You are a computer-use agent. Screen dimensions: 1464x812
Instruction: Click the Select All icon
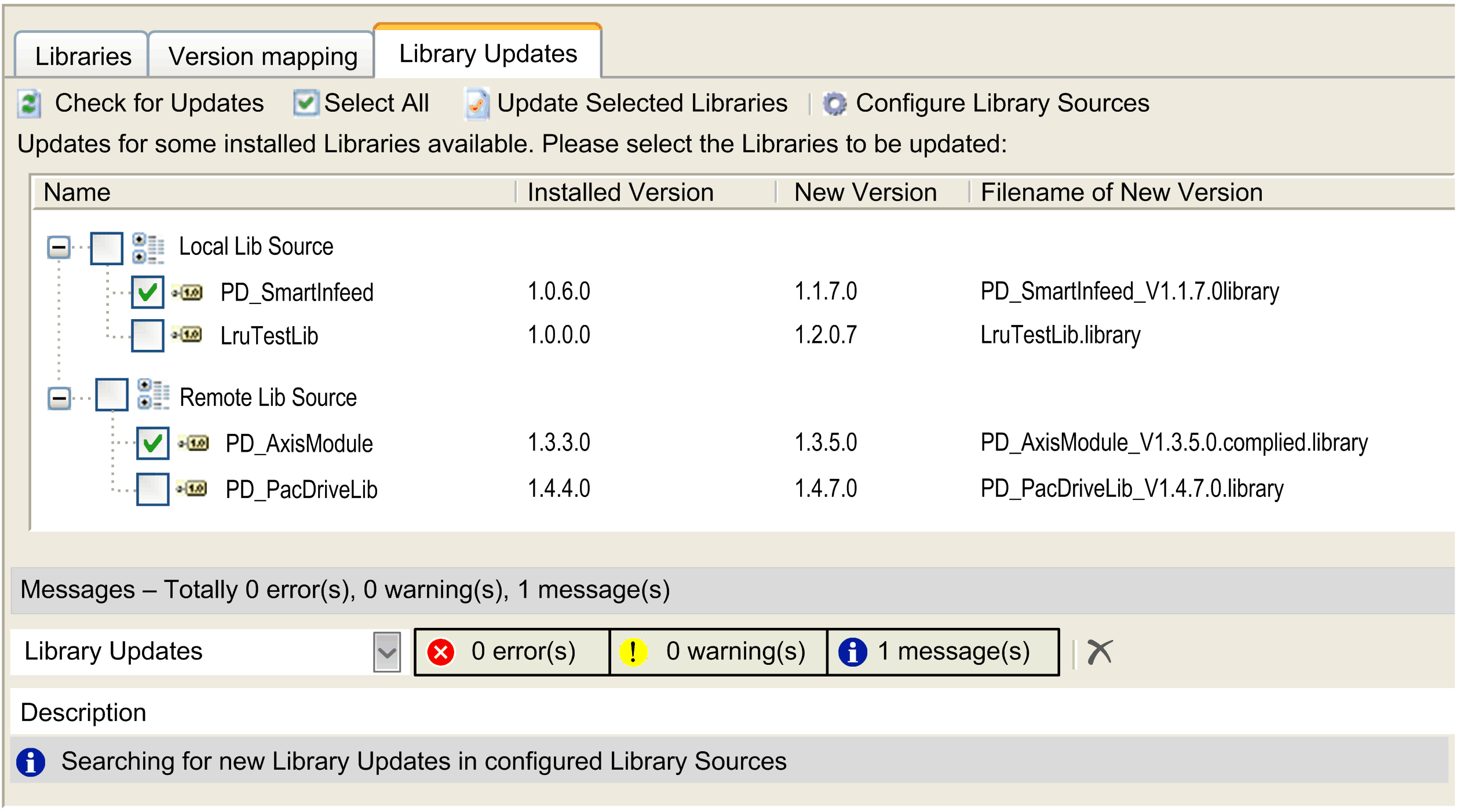tap(306, 103)
